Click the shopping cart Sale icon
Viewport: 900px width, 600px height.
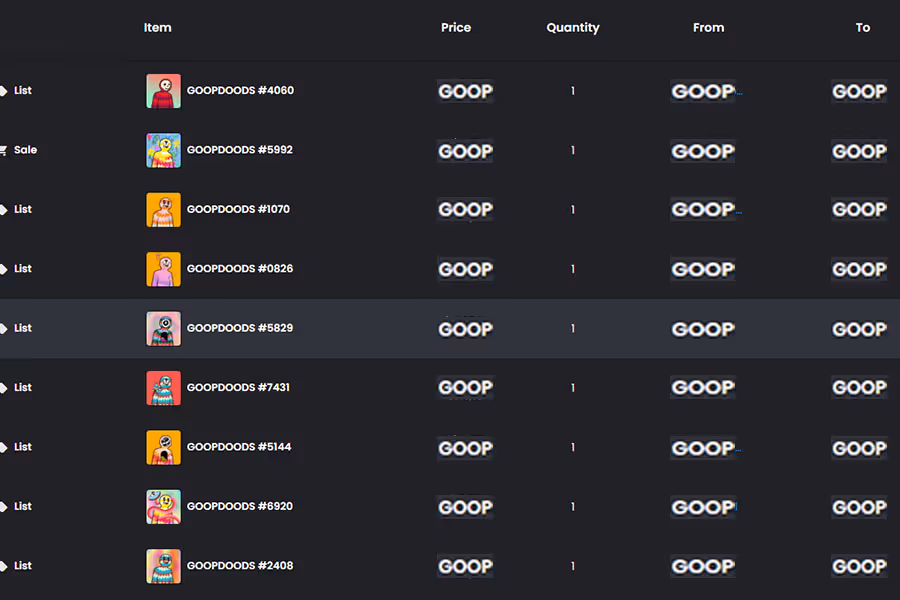(4, 150)
